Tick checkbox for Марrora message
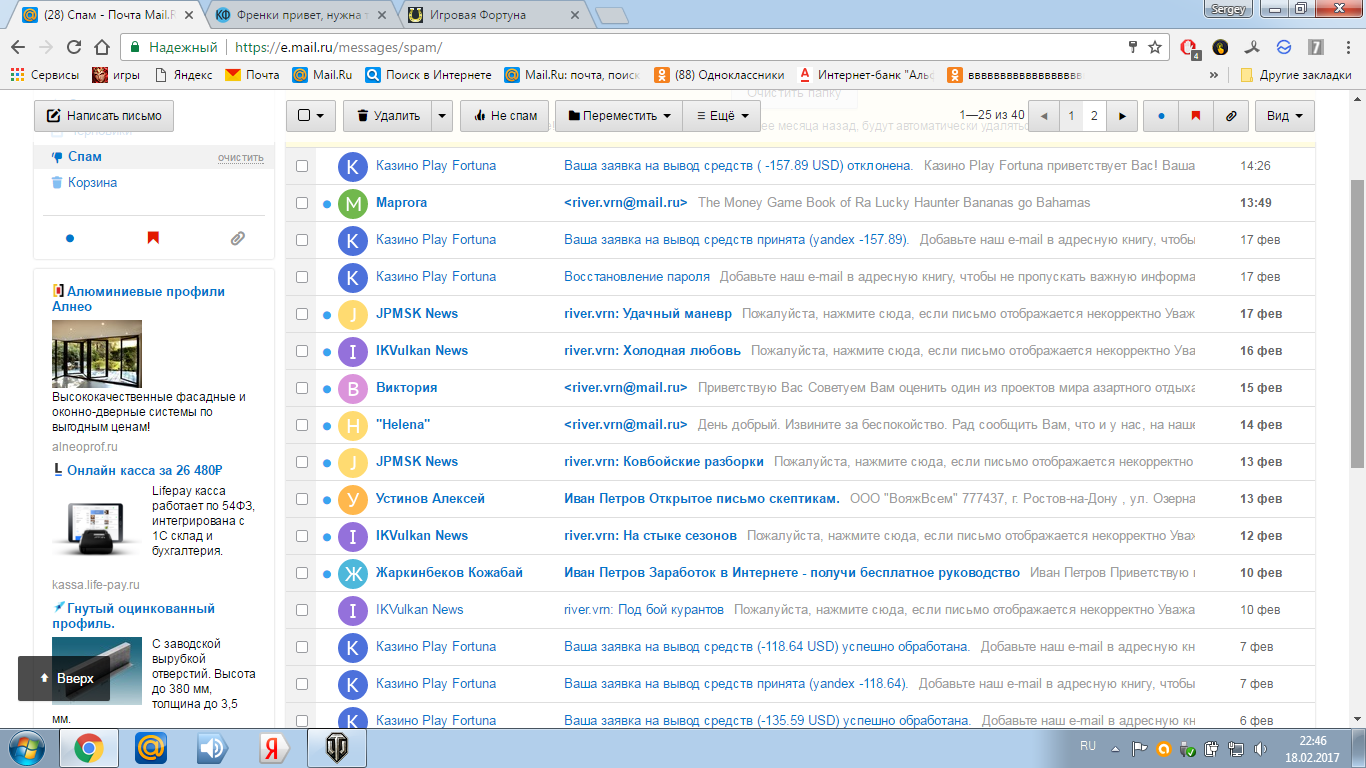This screenshot has width=1366, height=768. pos(302,203)
